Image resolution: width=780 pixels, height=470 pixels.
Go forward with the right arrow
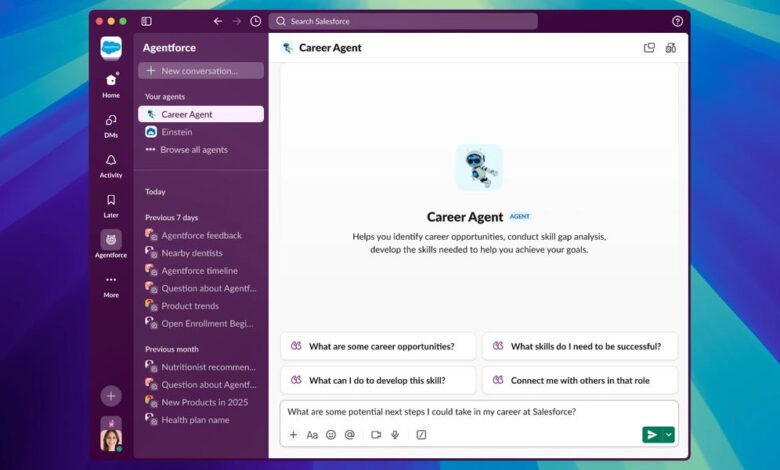[x=237, y=21]
